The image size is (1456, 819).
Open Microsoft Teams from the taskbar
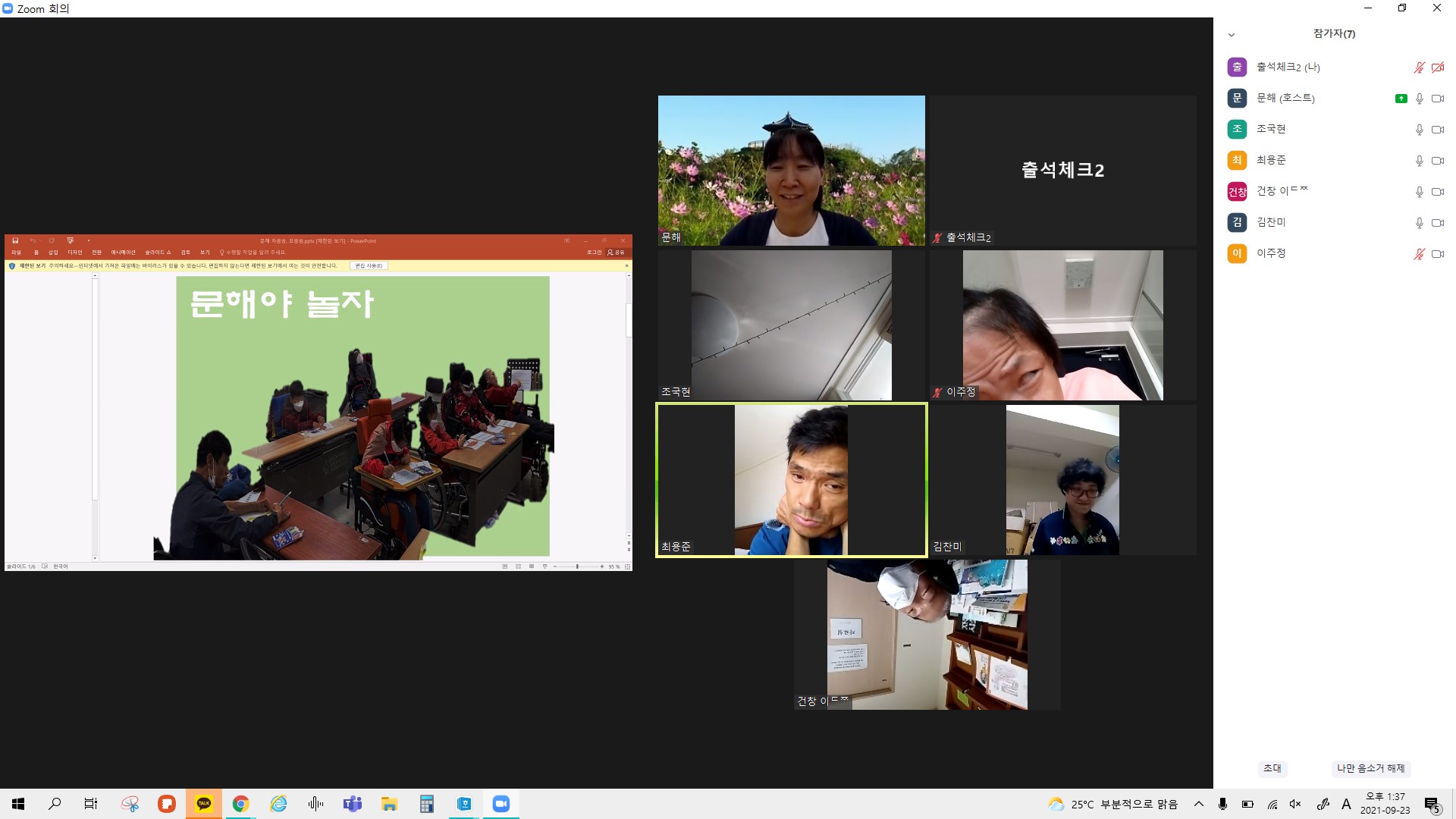pos(353,804)
